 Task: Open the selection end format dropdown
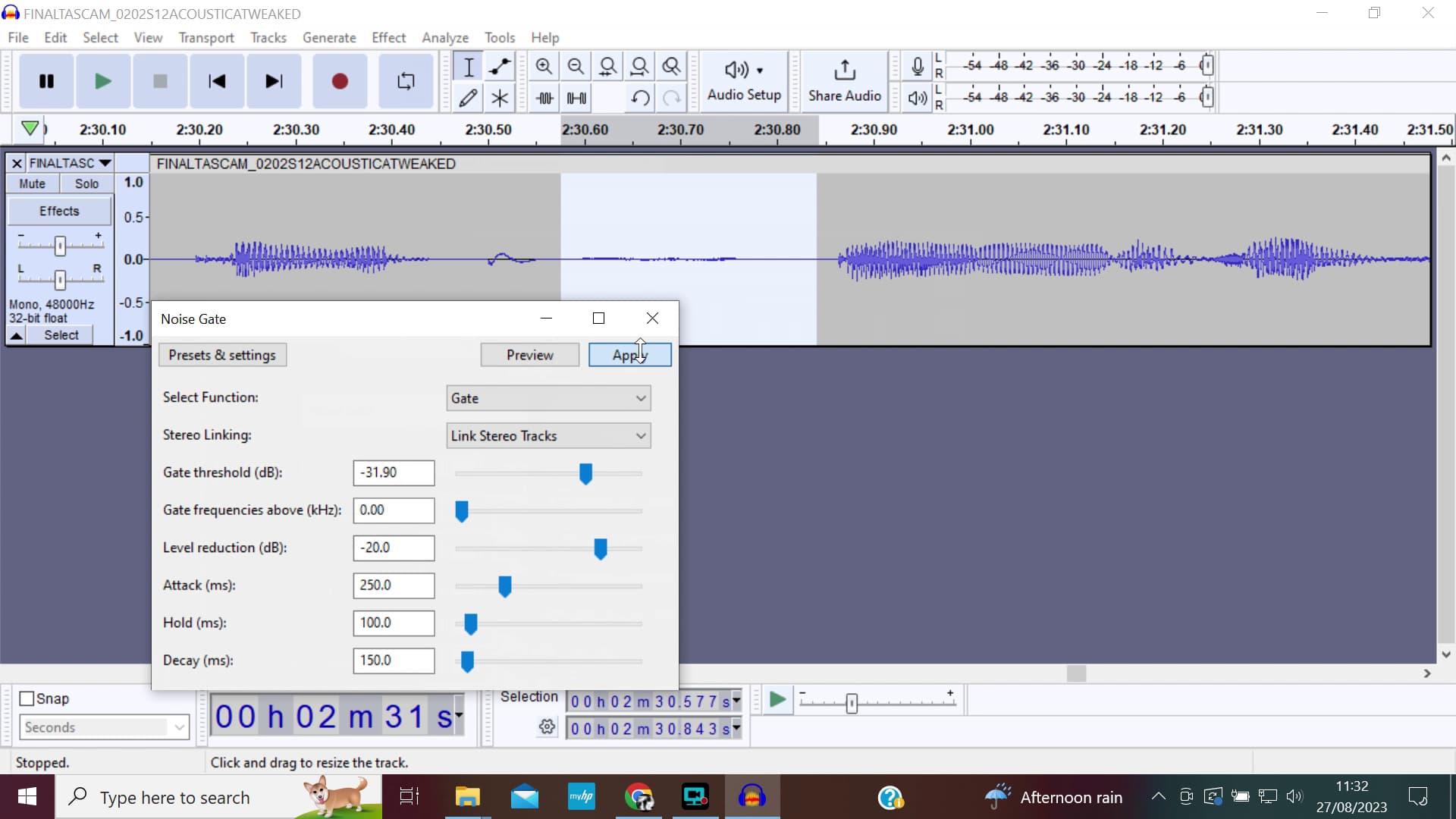[x=736, y=729]
